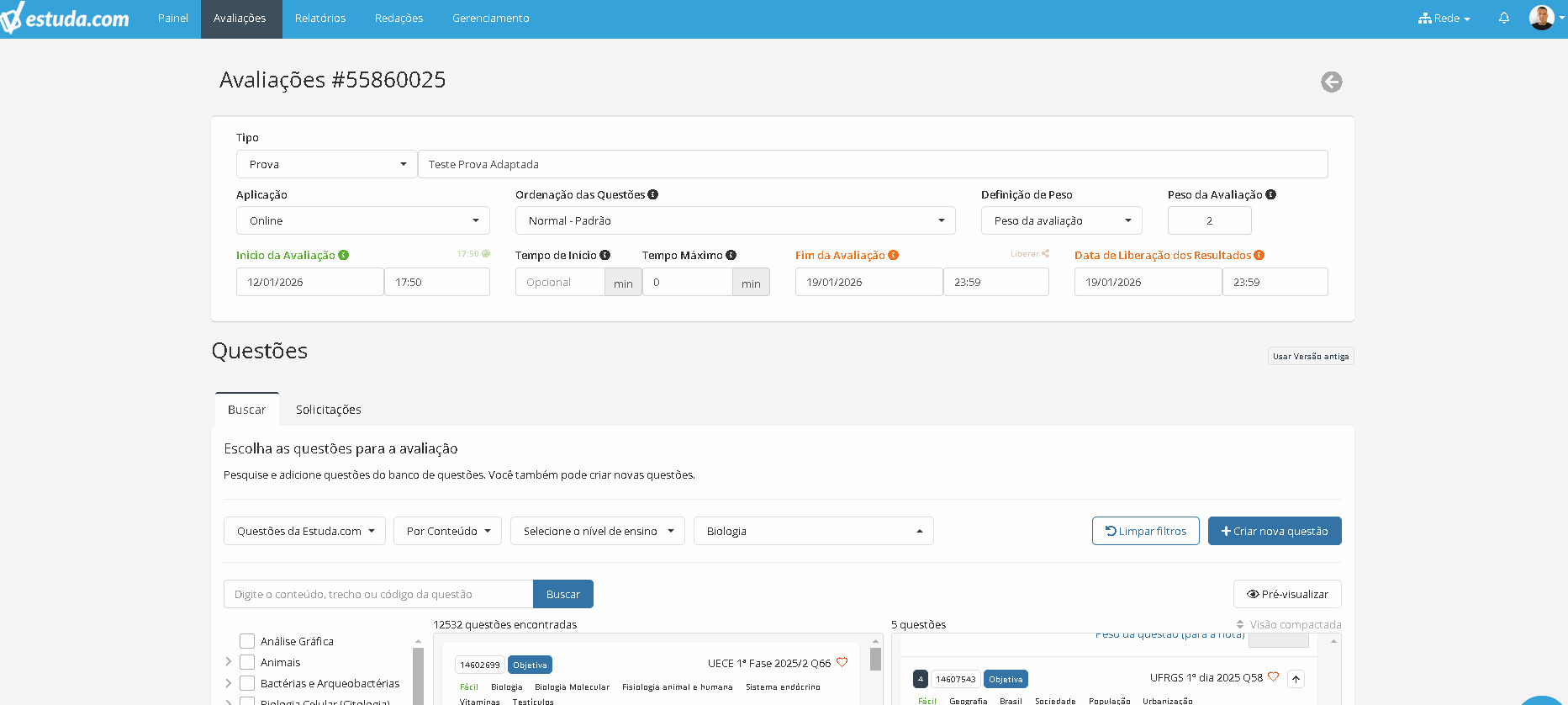The width and height of the screenshot is (1568, 705).
Task: Click the start date field 12/01/2026
Action: [x=310, y=282]
